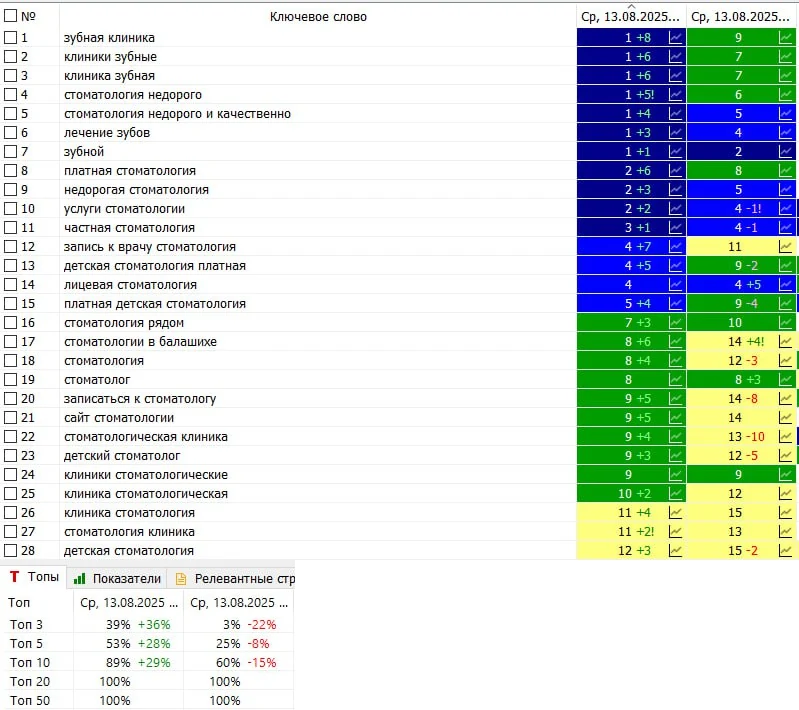Click position cell '14 +4!' for 'стоматологии в балашихе'
Viewport: 799px width, 710px height.
741,341
